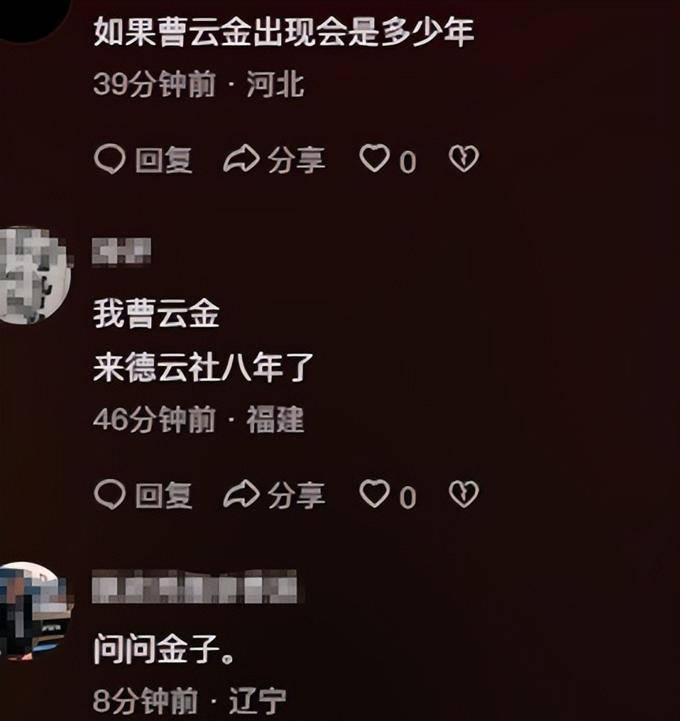Open blurred username above 我曹云金 comment
This screenshot has width=680, height=721.
coord(121,252)
